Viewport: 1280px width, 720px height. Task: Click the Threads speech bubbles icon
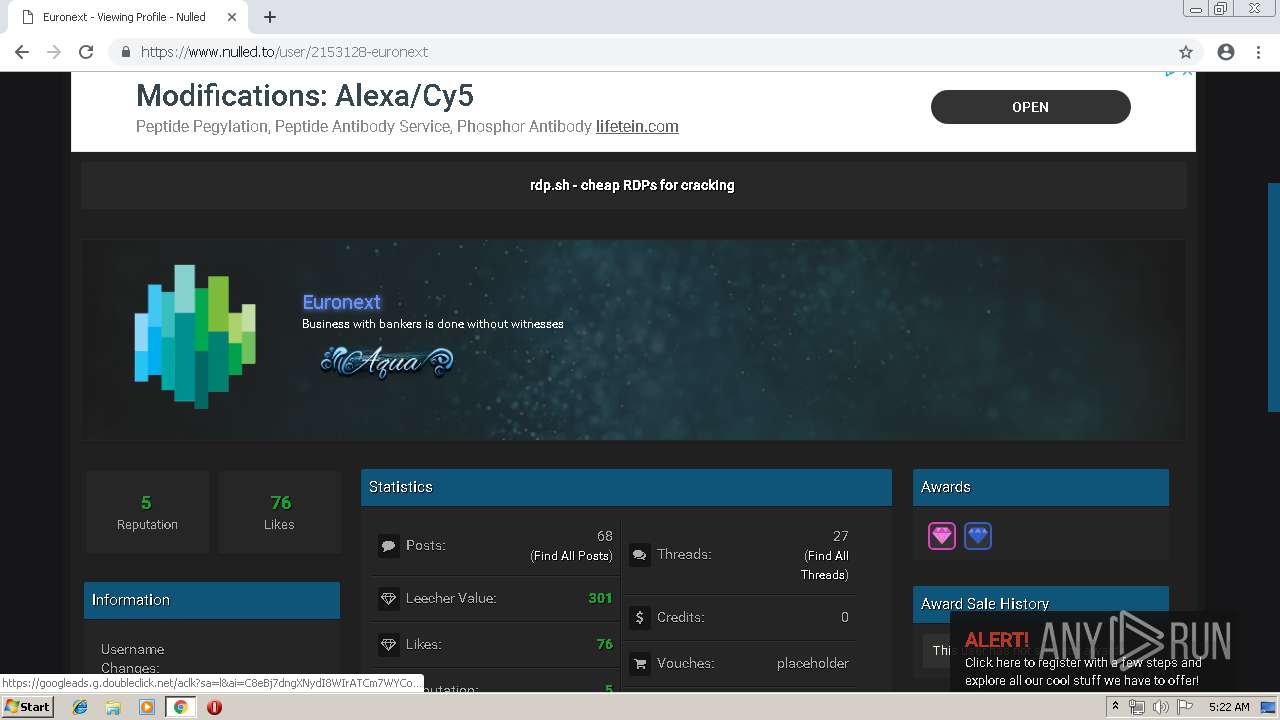pyautogui.click(x=639, y=555)
